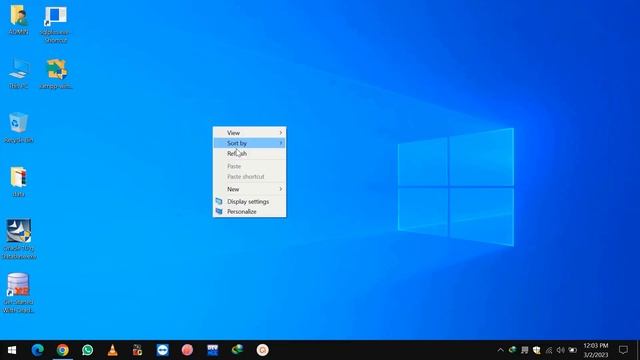640x360 pixels.
Task: Open the sqlplusw shortcut desktop icon
Action: pyautogui.click(x=56, y=24)
